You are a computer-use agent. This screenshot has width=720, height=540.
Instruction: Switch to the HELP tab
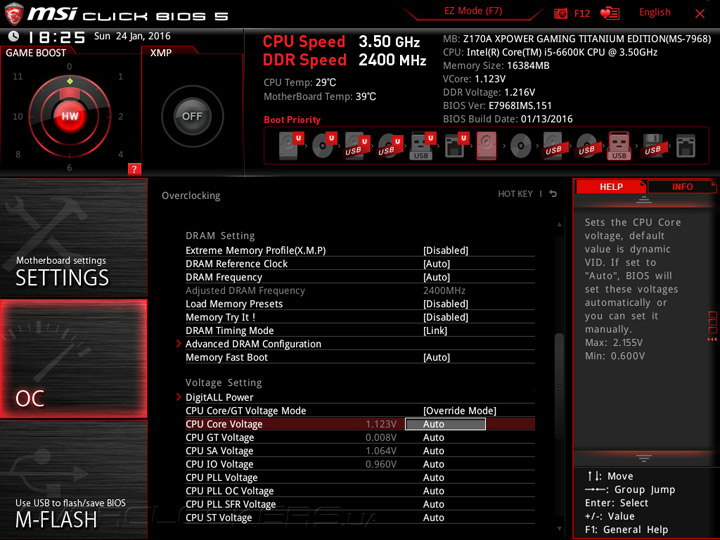tap(611, 186)
